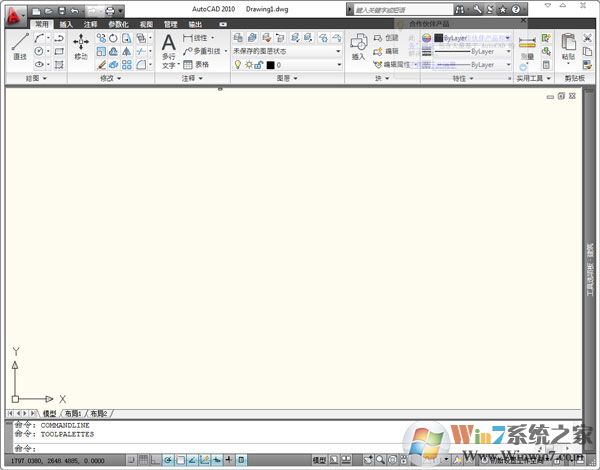Toggle Snap mode in status bar
Image resolution: width=600 pixels, height=470 pixels.
click(131, 460)
